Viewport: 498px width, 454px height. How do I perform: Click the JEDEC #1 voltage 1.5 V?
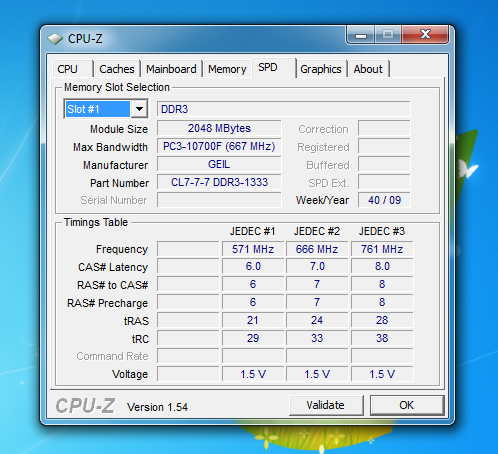[253, 374]
